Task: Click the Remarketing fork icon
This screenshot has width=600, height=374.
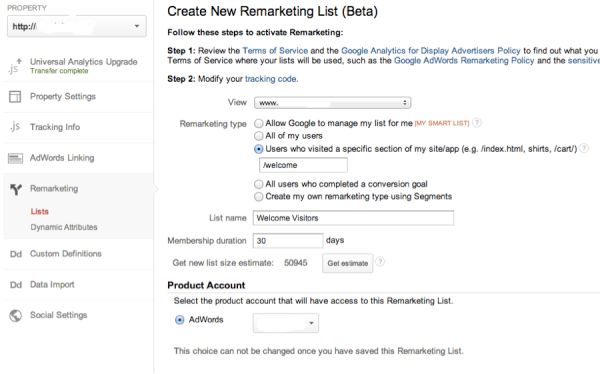Action: (16, 189)
